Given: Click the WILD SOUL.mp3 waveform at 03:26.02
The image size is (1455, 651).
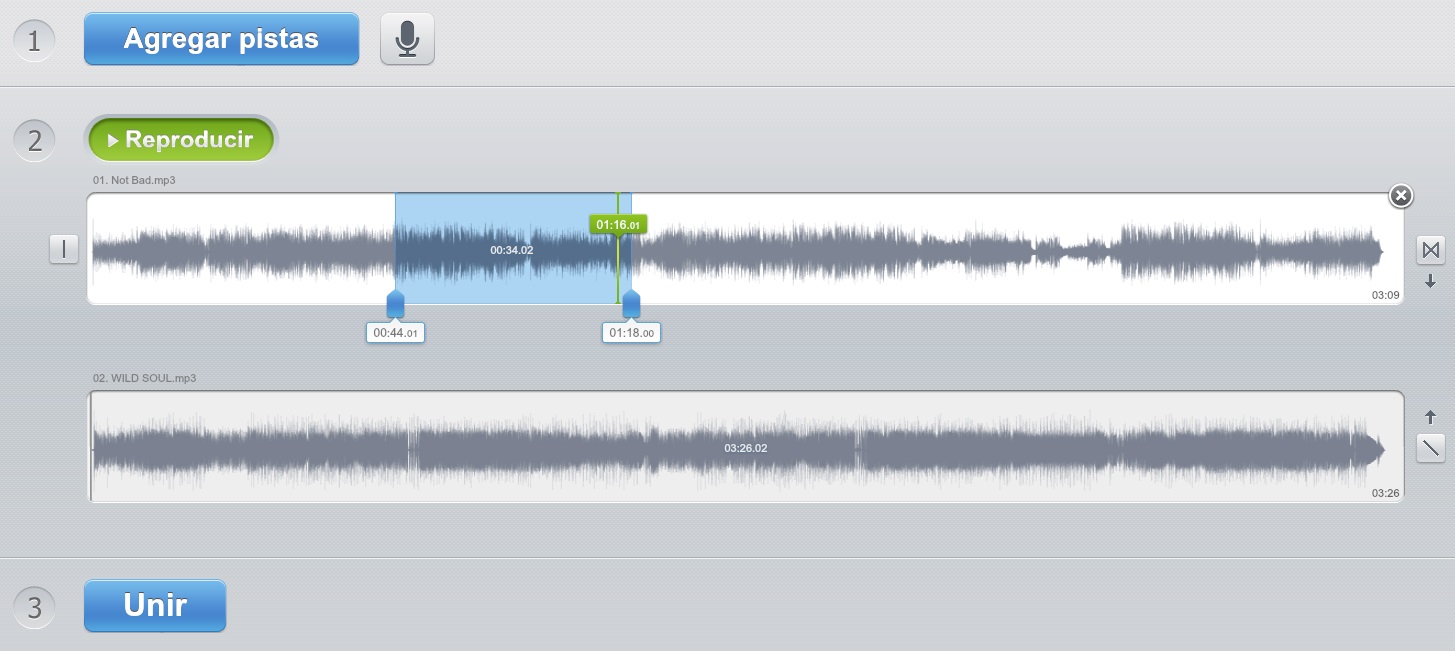Looking at the screenshot, I should click(x=745, y=447).
